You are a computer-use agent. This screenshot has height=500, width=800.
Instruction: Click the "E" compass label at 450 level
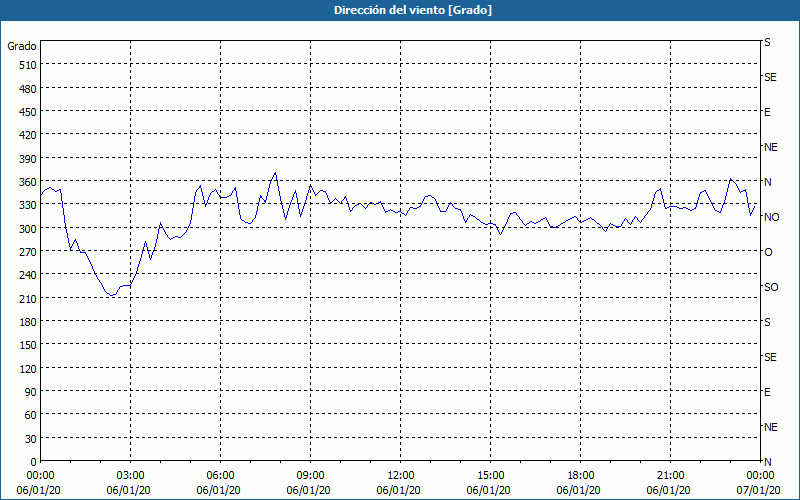[767, 112]
